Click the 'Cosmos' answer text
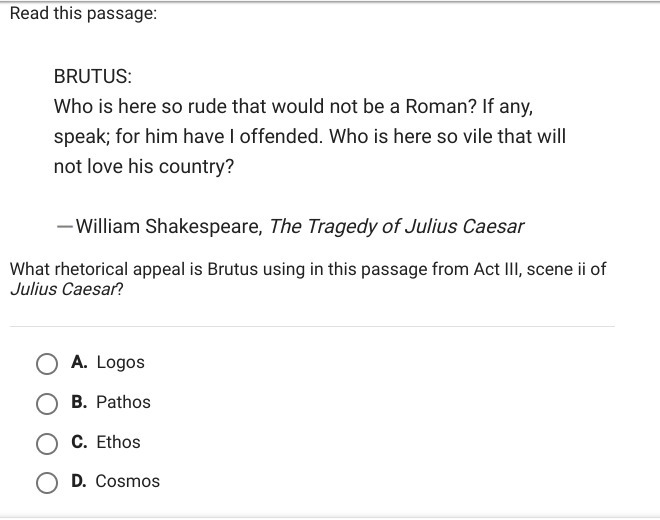The width and height of the screenshot is (660, 520). pyautogui.click(x=128, y=481)
